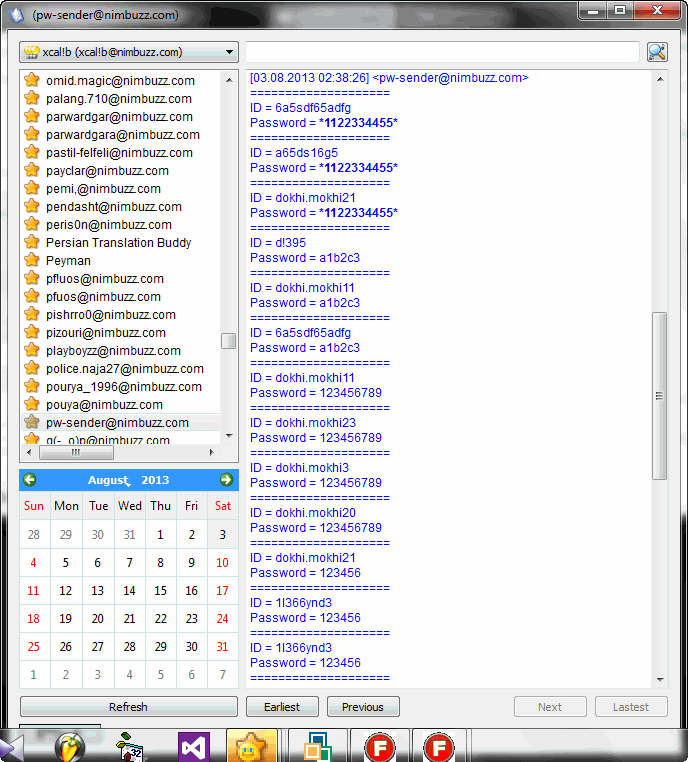Viewport: 688px width, 762px height.
Task: Go to next month in calendar
Action: point(226,480)
